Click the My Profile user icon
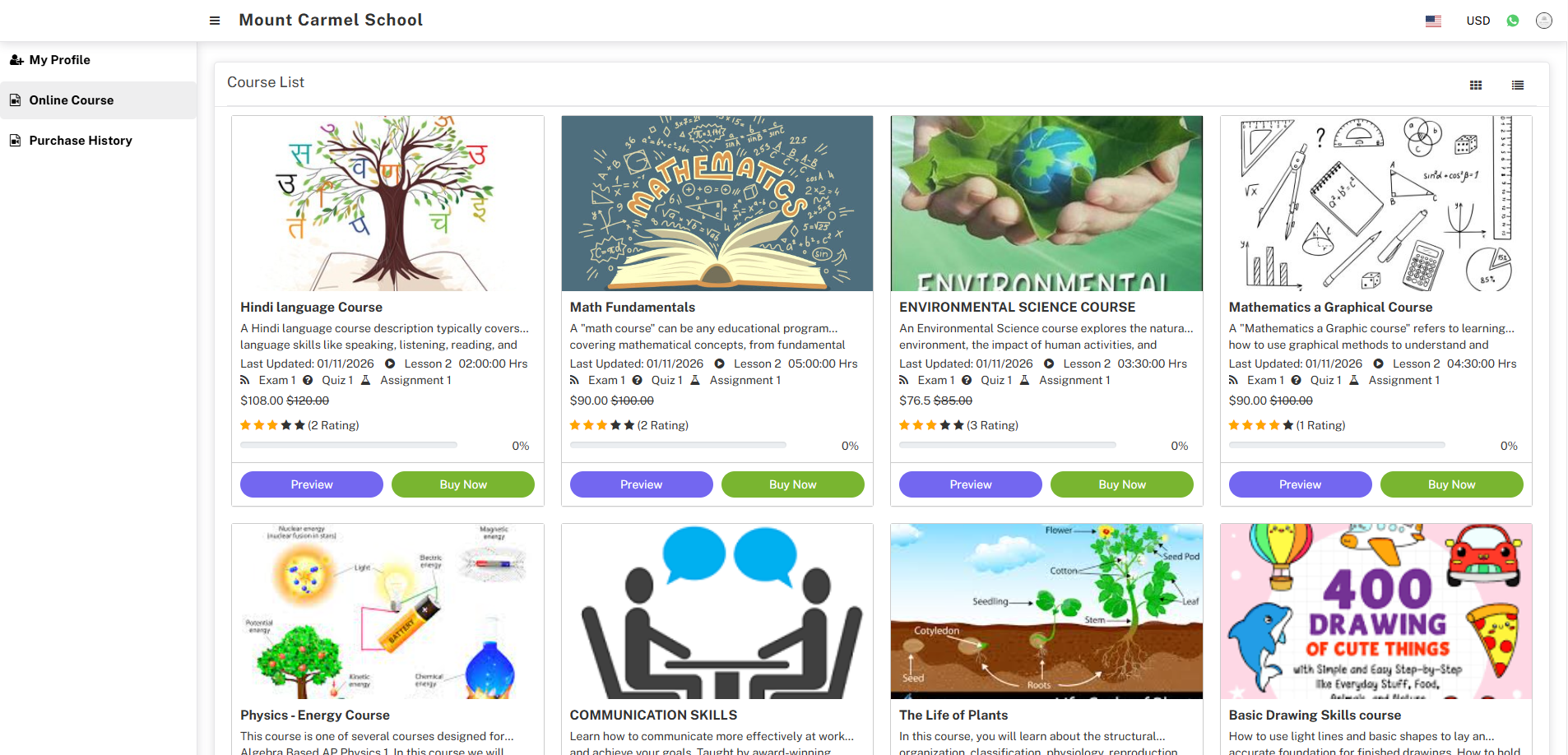 point(16,60)
